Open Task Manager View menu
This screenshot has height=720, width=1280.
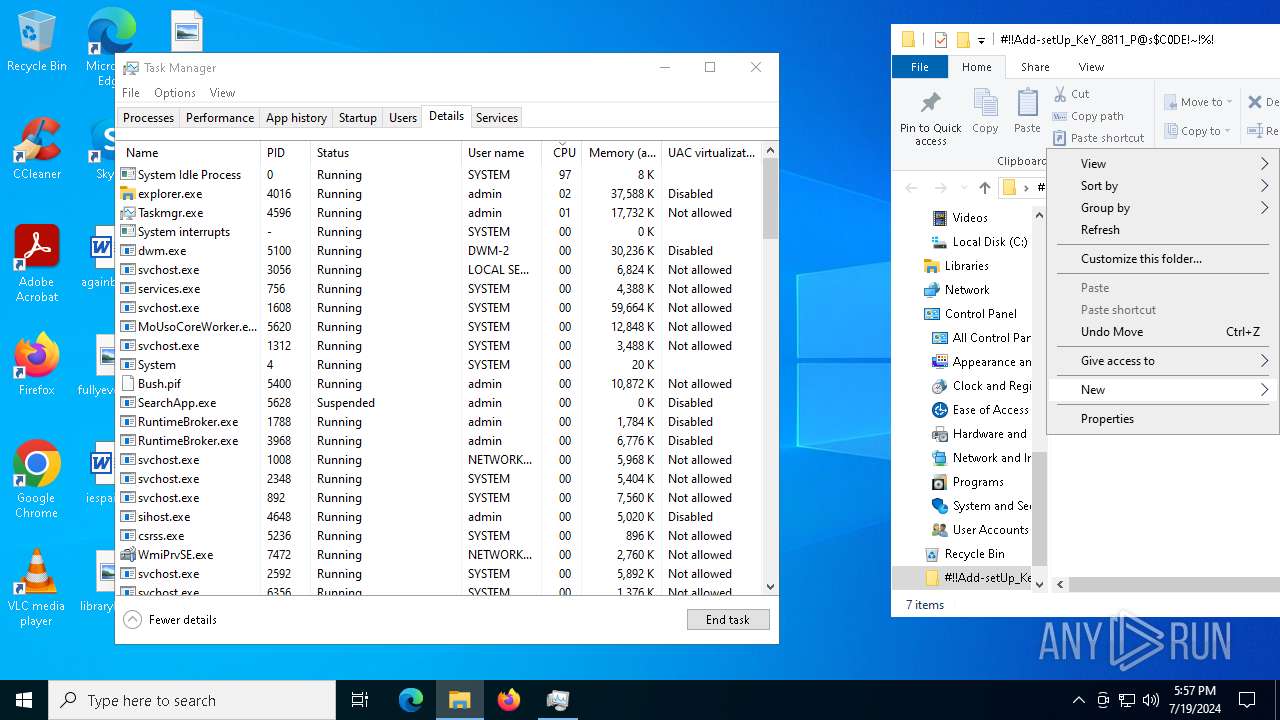222,93
